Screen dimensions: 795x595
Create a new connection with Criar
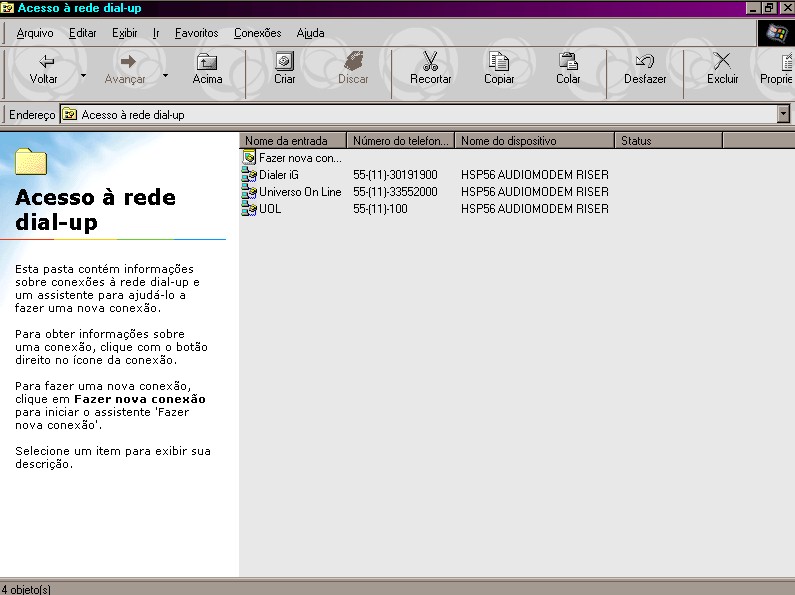[284, 70]
